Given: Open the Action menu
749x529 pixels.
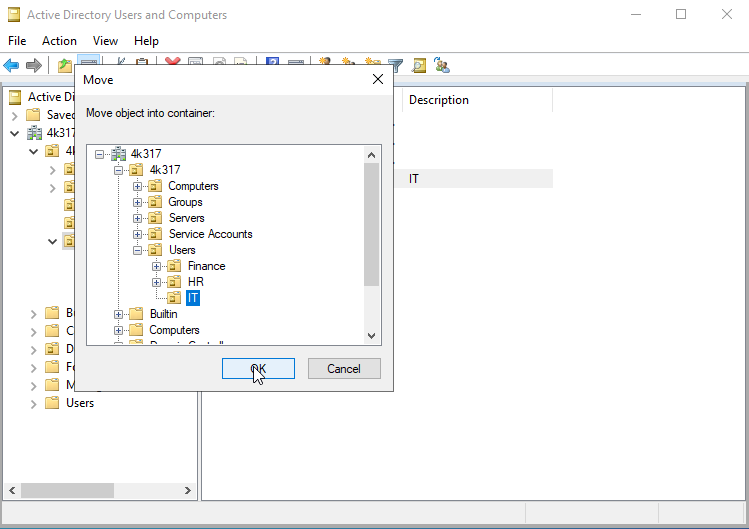Looking at the screenshot, I should coord(59,41).
